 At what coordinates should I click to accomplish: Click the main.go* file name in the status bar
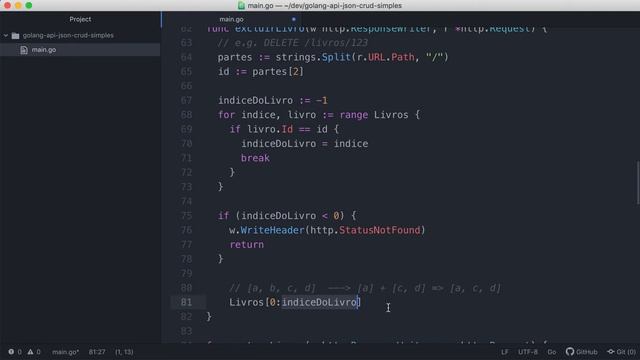[65, 352]
